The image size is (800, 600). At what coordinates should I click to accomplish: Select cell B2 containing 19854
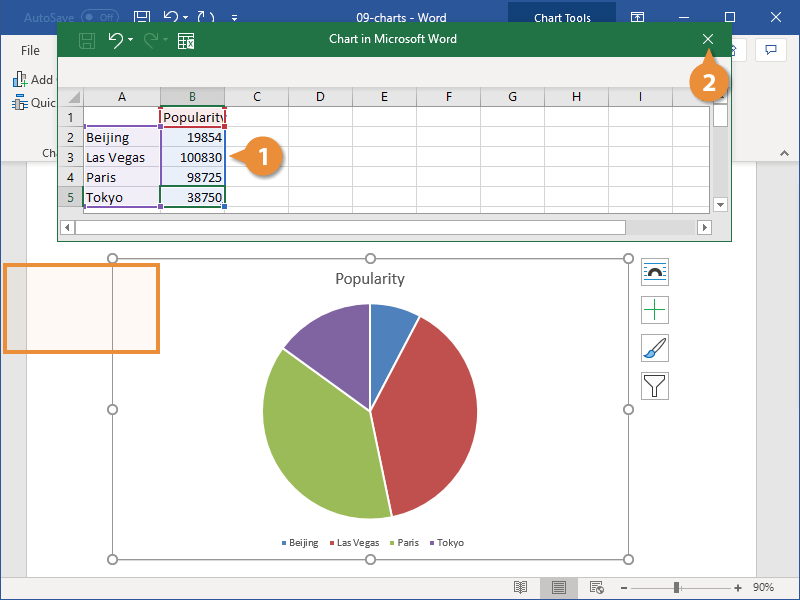click(x=192, y=137)
